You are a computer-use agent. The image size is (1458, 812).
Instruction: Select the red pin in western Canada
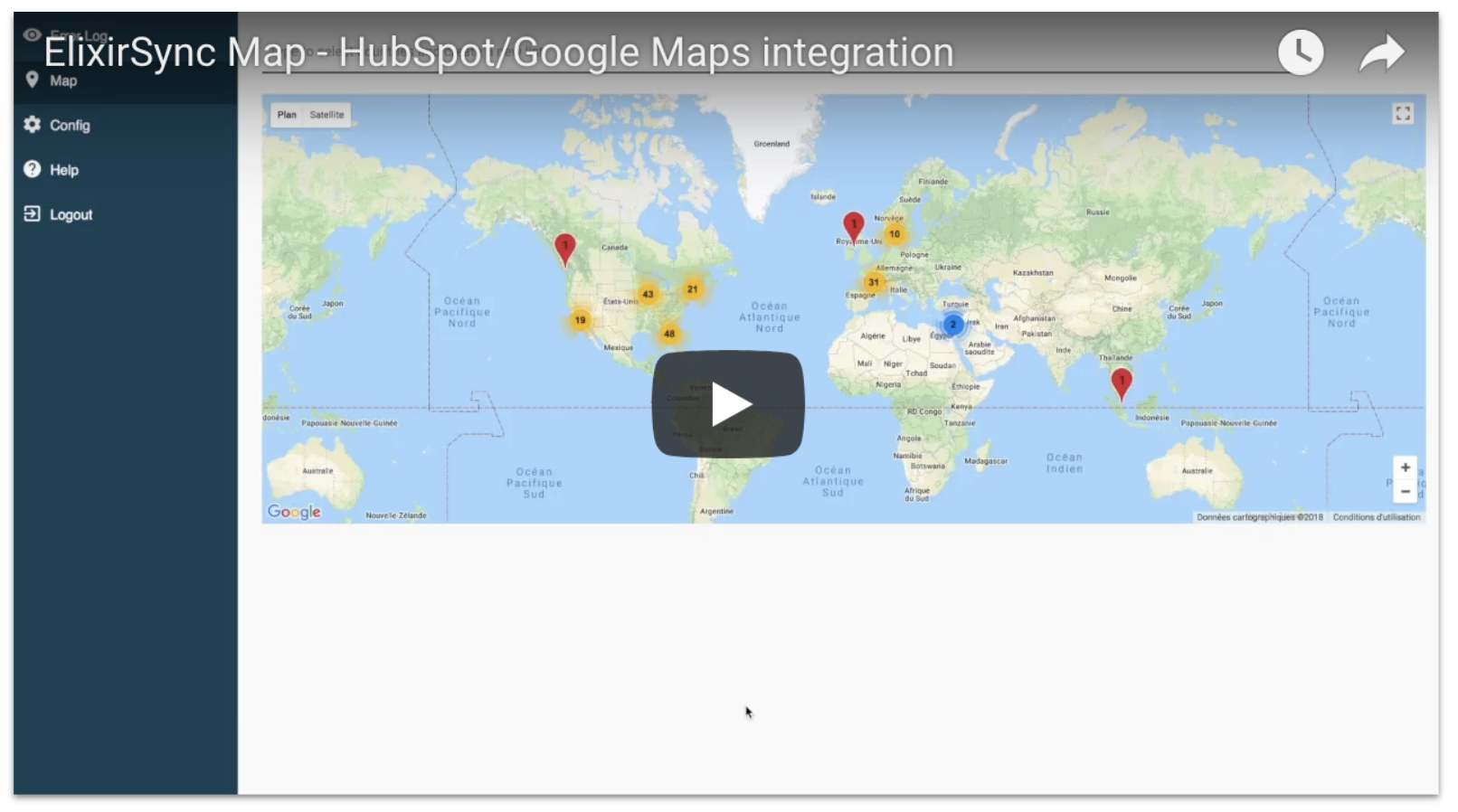pos(565,250)
